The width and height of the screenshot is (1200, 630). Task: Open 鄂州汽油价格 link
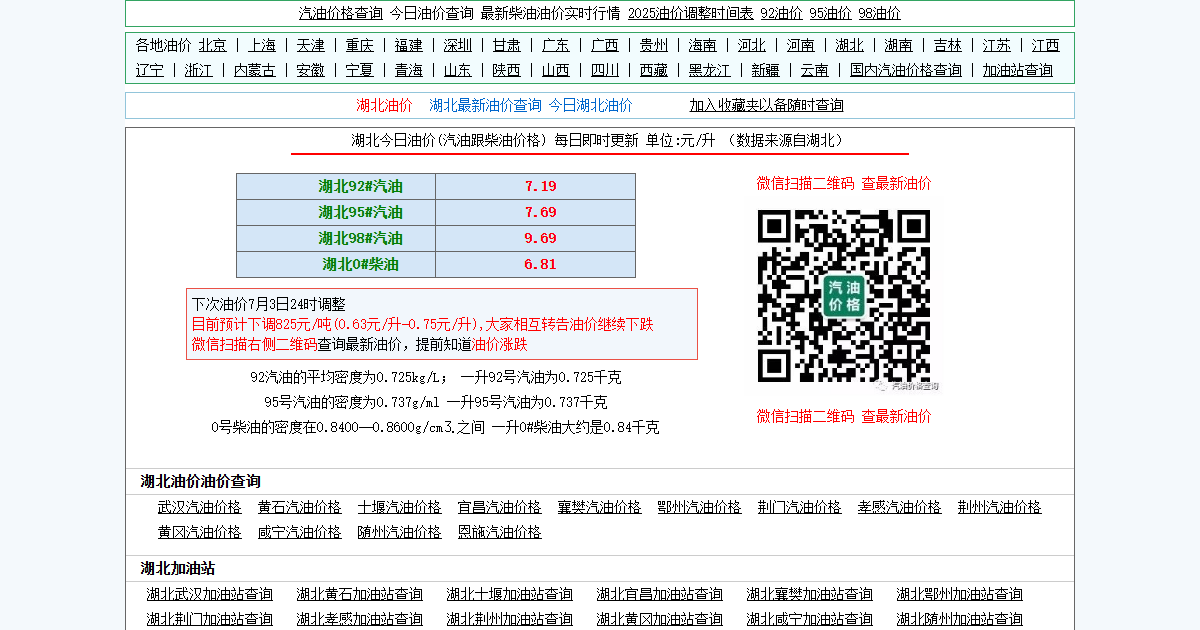pyautogui.click(x=700, y=507)
